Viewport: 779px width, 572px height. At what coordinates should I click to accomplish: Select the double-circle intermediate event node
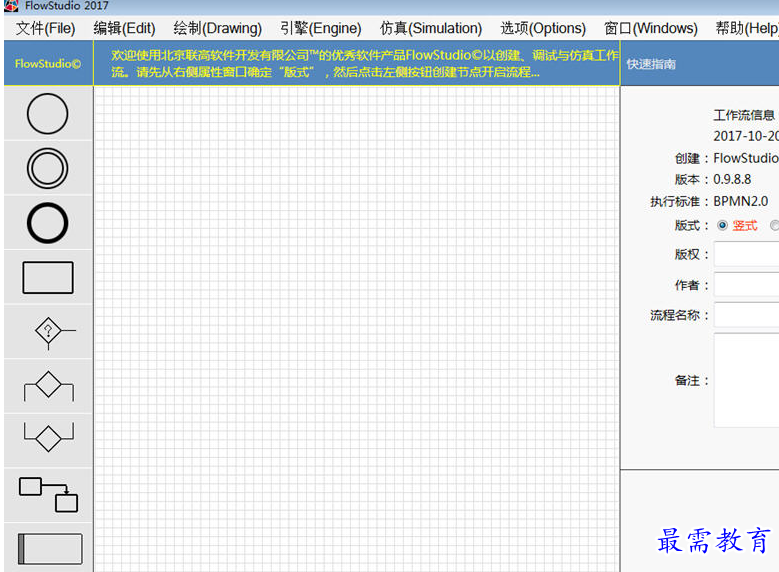click(48, 168)
